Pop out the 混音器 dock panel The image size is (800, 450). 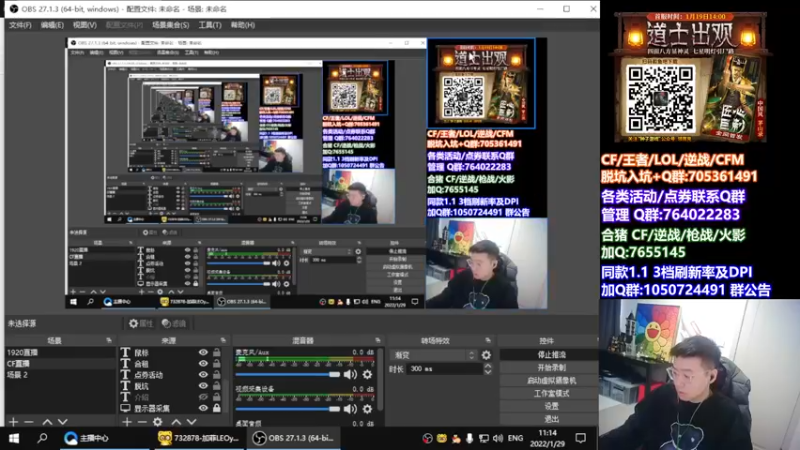point(378,340)
